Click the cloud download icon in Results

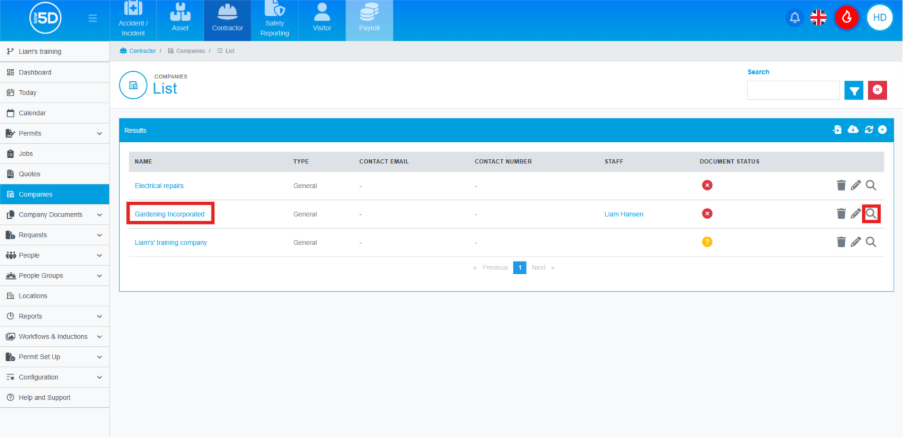tap(853, 130)
